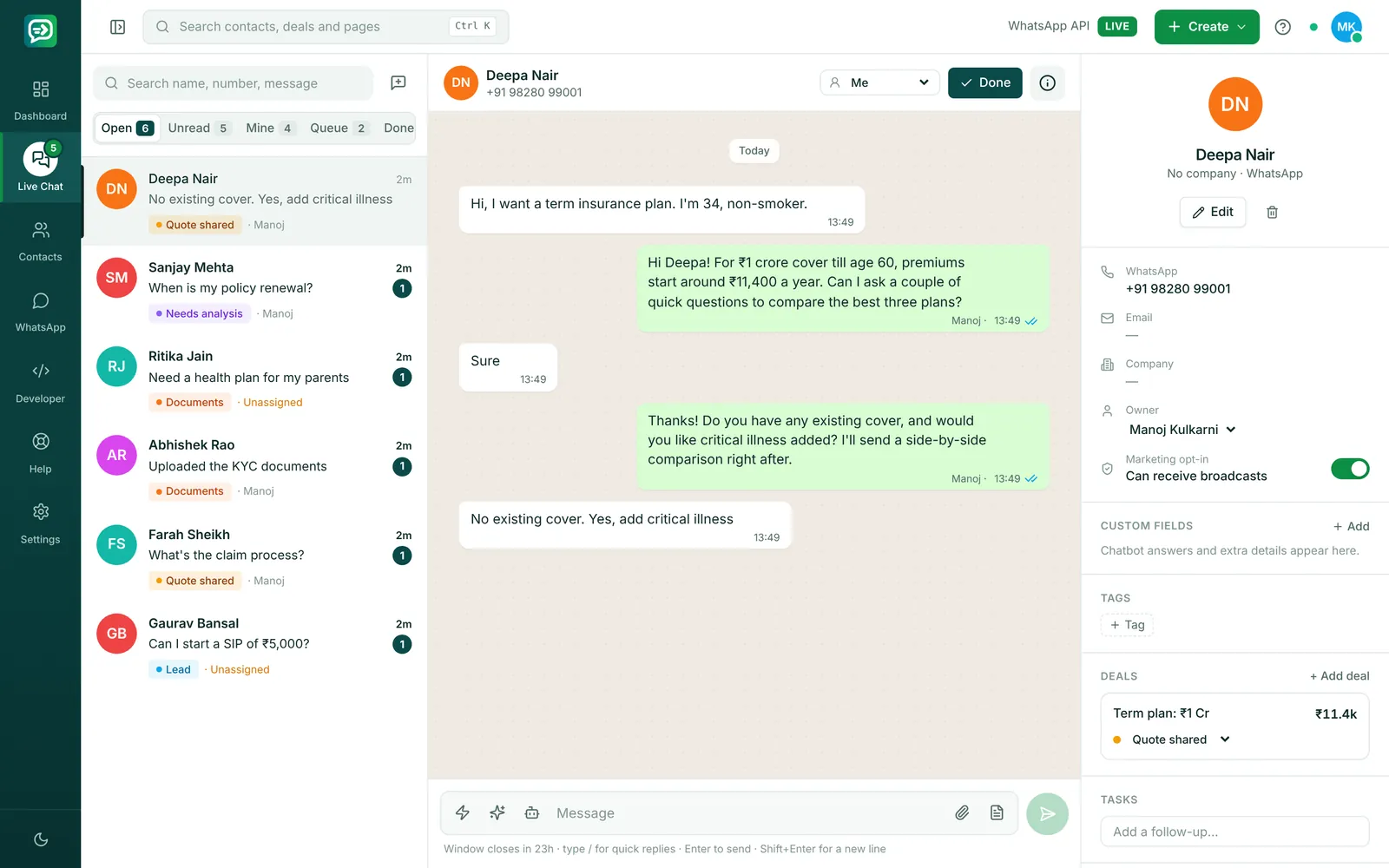
Task: Click Needs analysis tag on Sanjay Mehta
Action: [x=199, y=313]
